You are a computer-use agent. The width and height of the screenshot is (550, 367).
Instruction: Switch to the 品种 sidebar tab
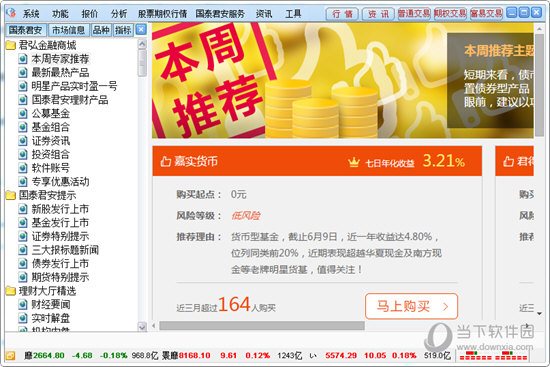pyautogui.click(x=101, y=30)
